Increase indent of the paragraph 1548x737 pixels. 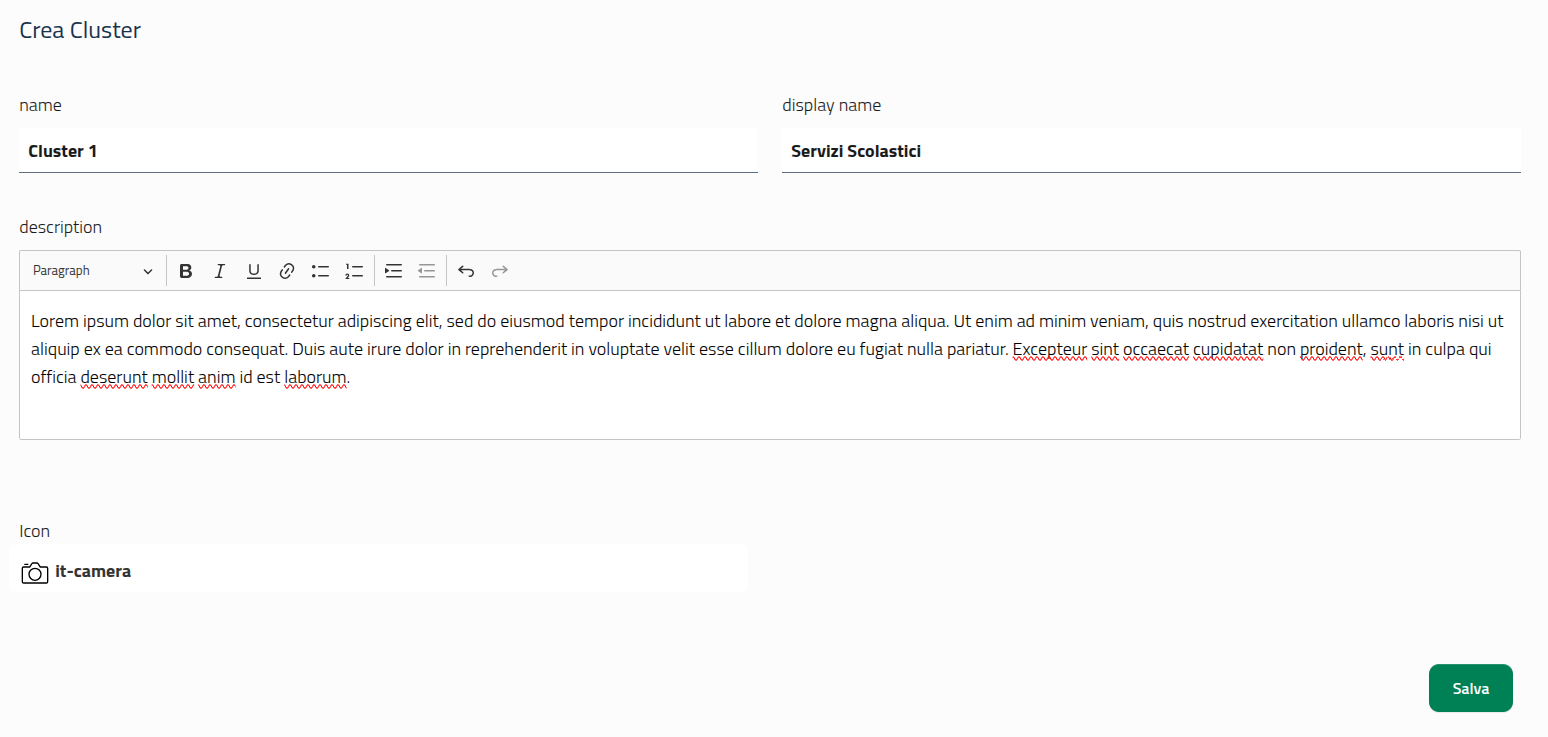pyautogui.click(x=393, y=271)
